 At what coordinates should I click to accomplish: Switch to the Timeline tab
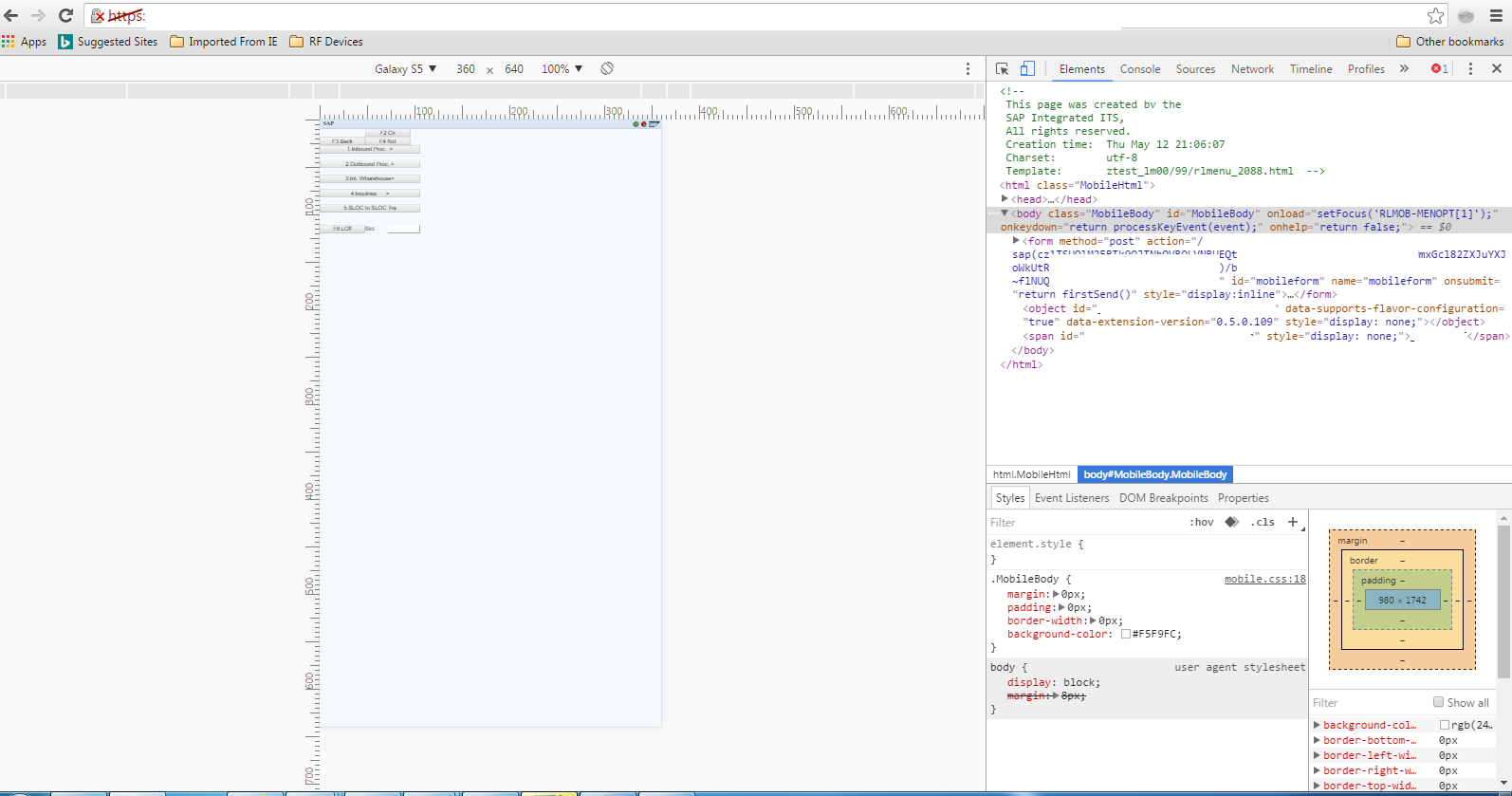pyautogui.click(x=1311, y=69)
